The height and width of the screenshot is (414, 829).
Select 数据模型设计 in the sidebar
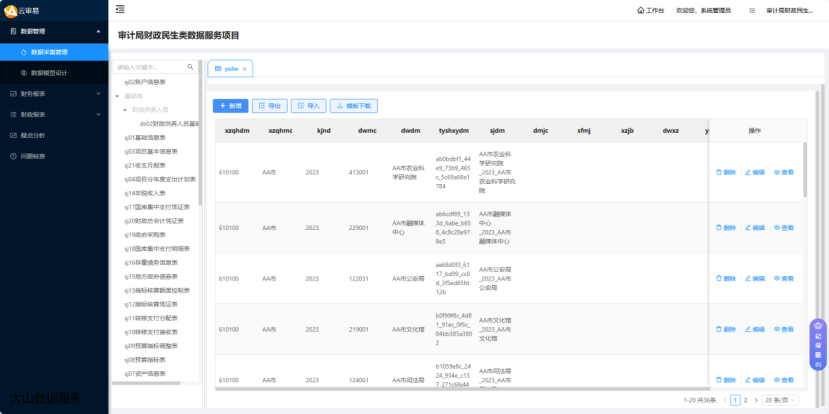click(x=50, y=72)
